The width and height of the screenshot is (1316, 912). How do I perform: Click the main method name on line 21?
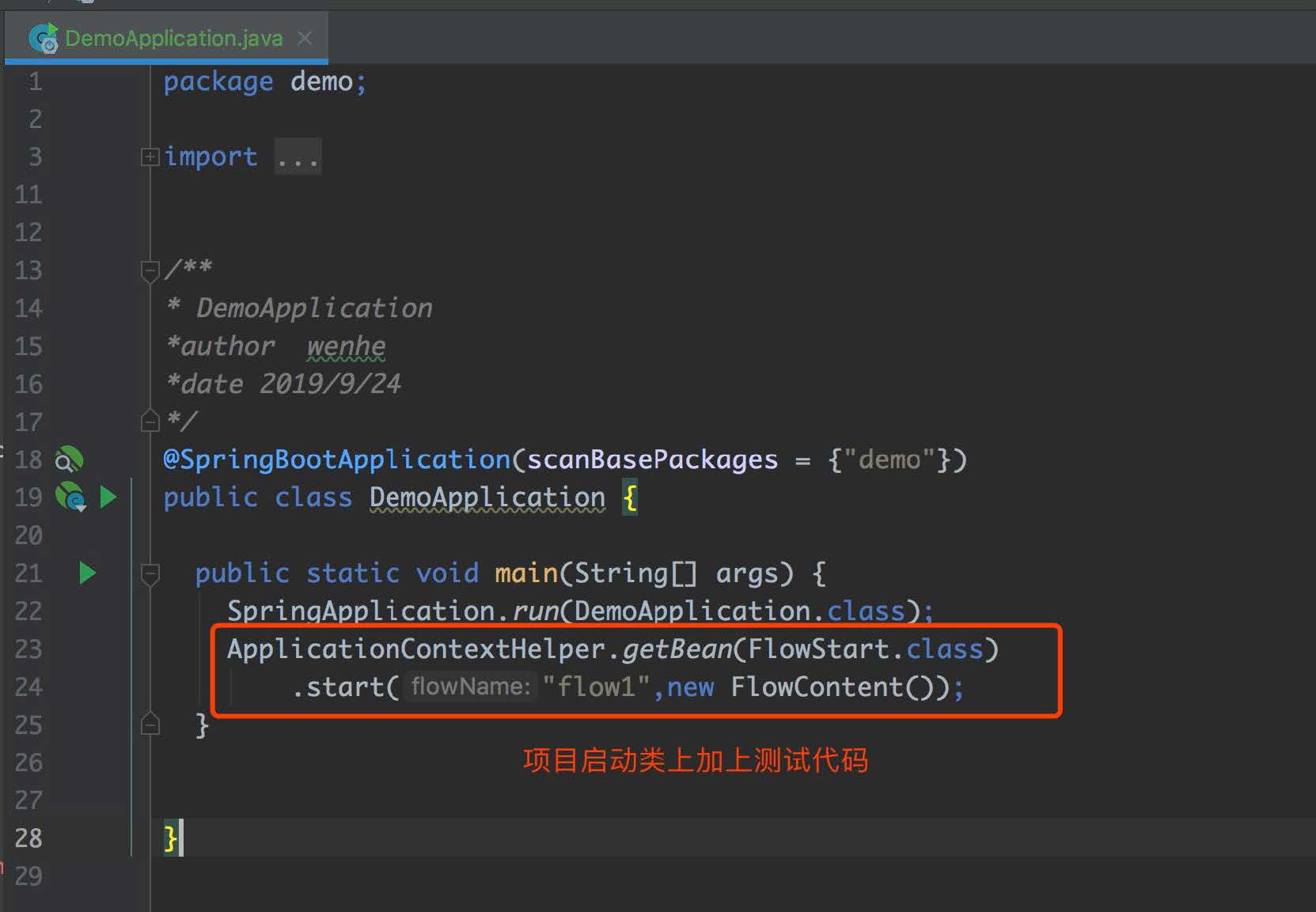click(526, 573)
